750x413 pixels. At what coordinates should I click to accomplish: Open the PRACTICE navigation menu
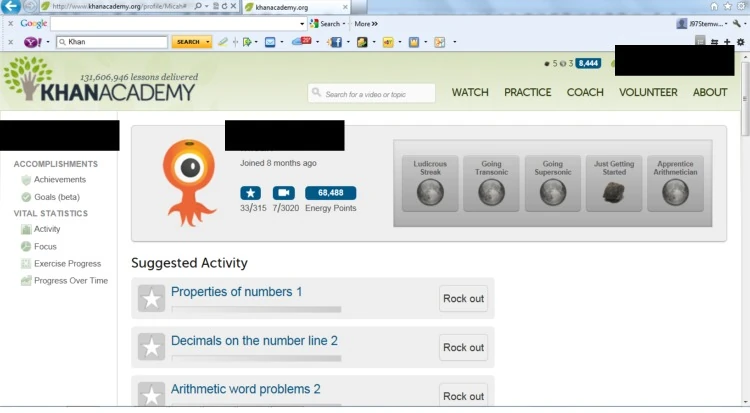point(528,92)
